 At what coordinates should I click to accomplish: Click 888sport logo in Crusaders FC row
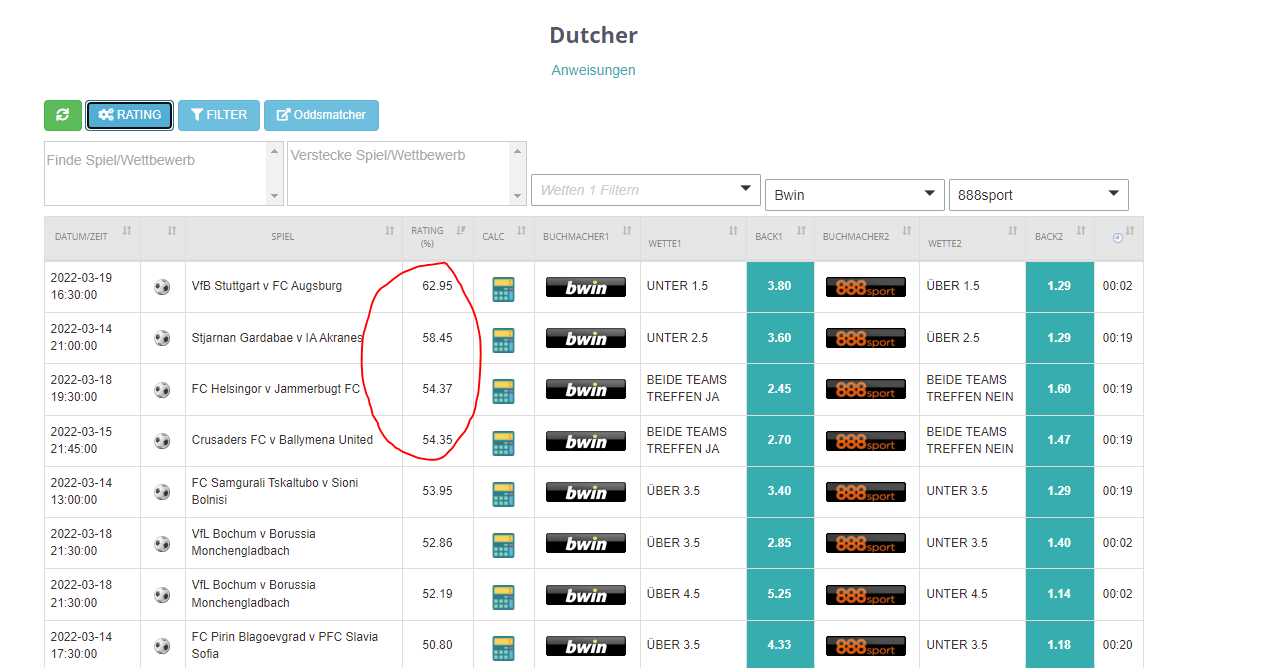866,441
